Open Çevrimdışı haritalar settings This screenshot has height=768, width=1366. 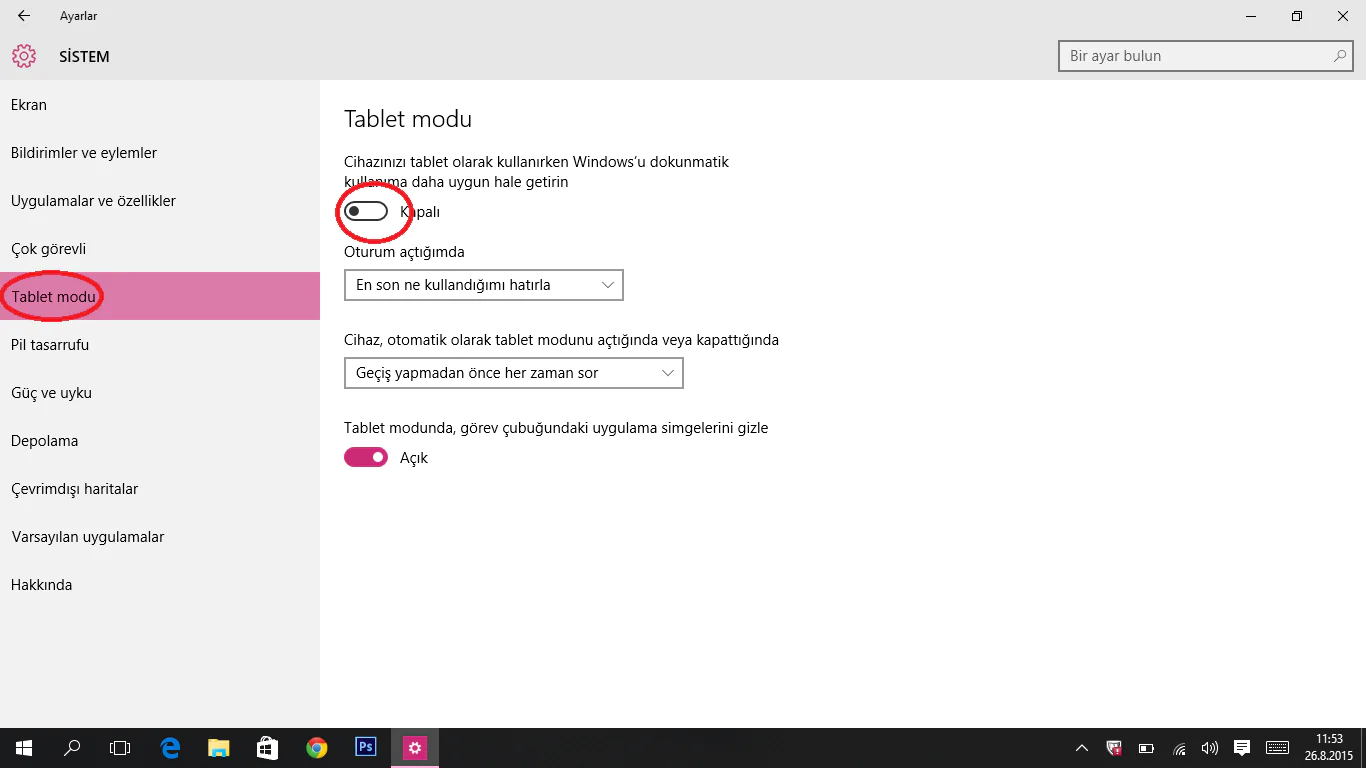coord(160,489)
